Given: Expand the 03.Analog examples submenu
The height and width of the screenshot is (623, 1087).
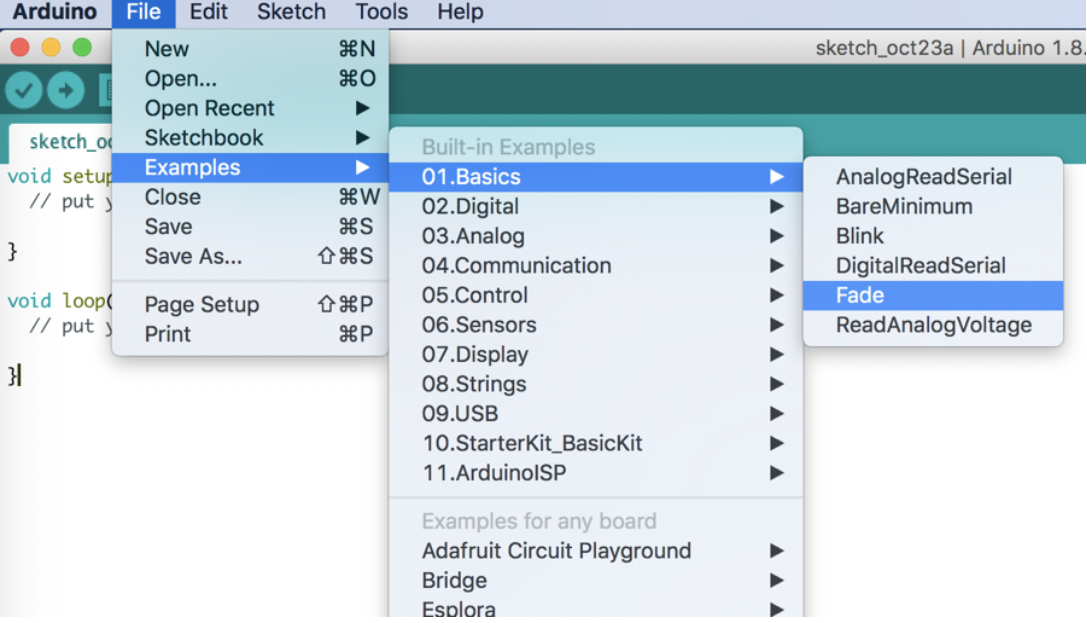Looking at the screenshot, I should [x=595, y=236].
